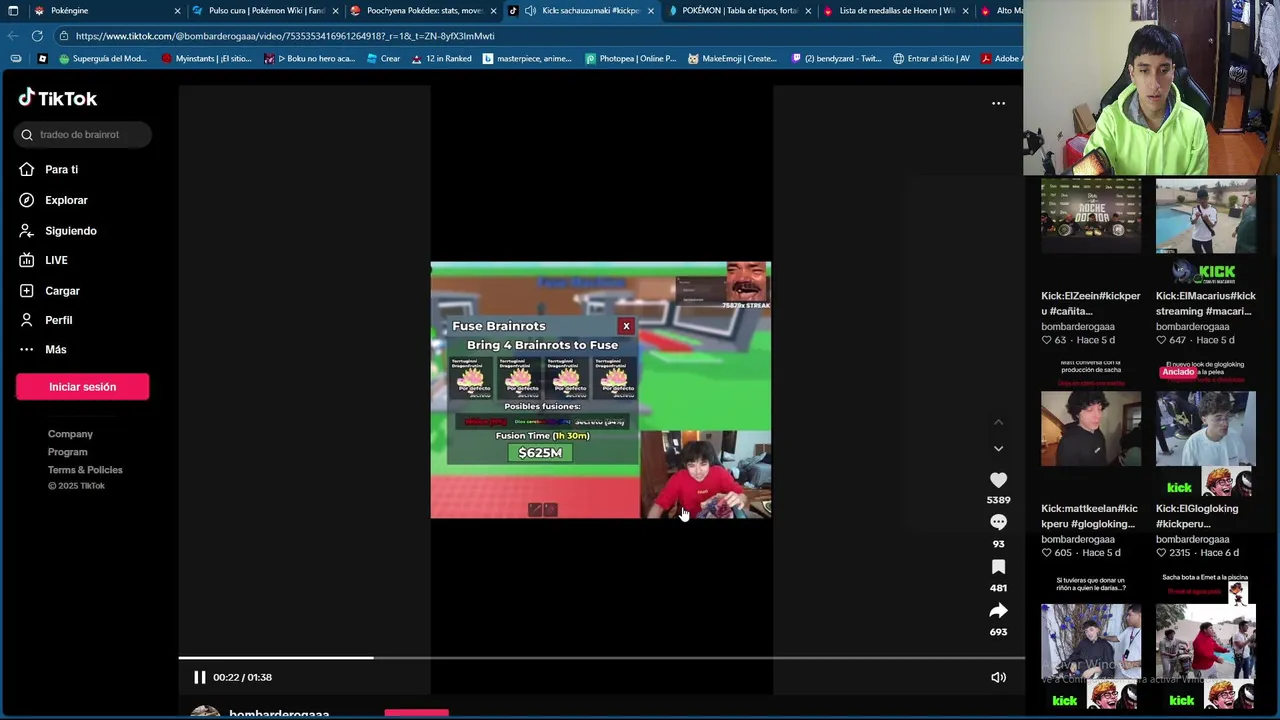Open the Kick:ElZeein video thumbnail

pos(1091,216)
